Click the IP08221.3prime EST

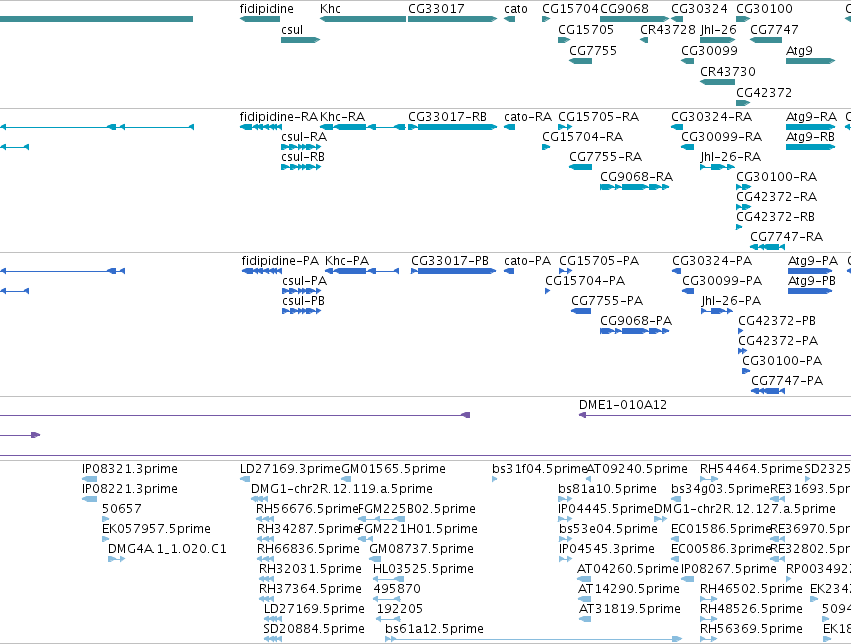pos(90,499)
